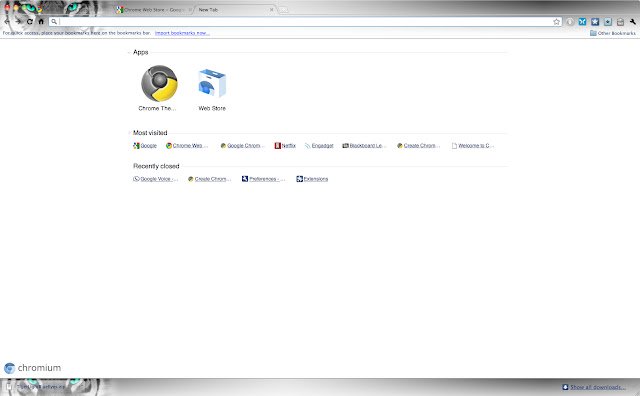
Task: Click the grey box extension icon next to wrench
Action: (x=620, y=22)
